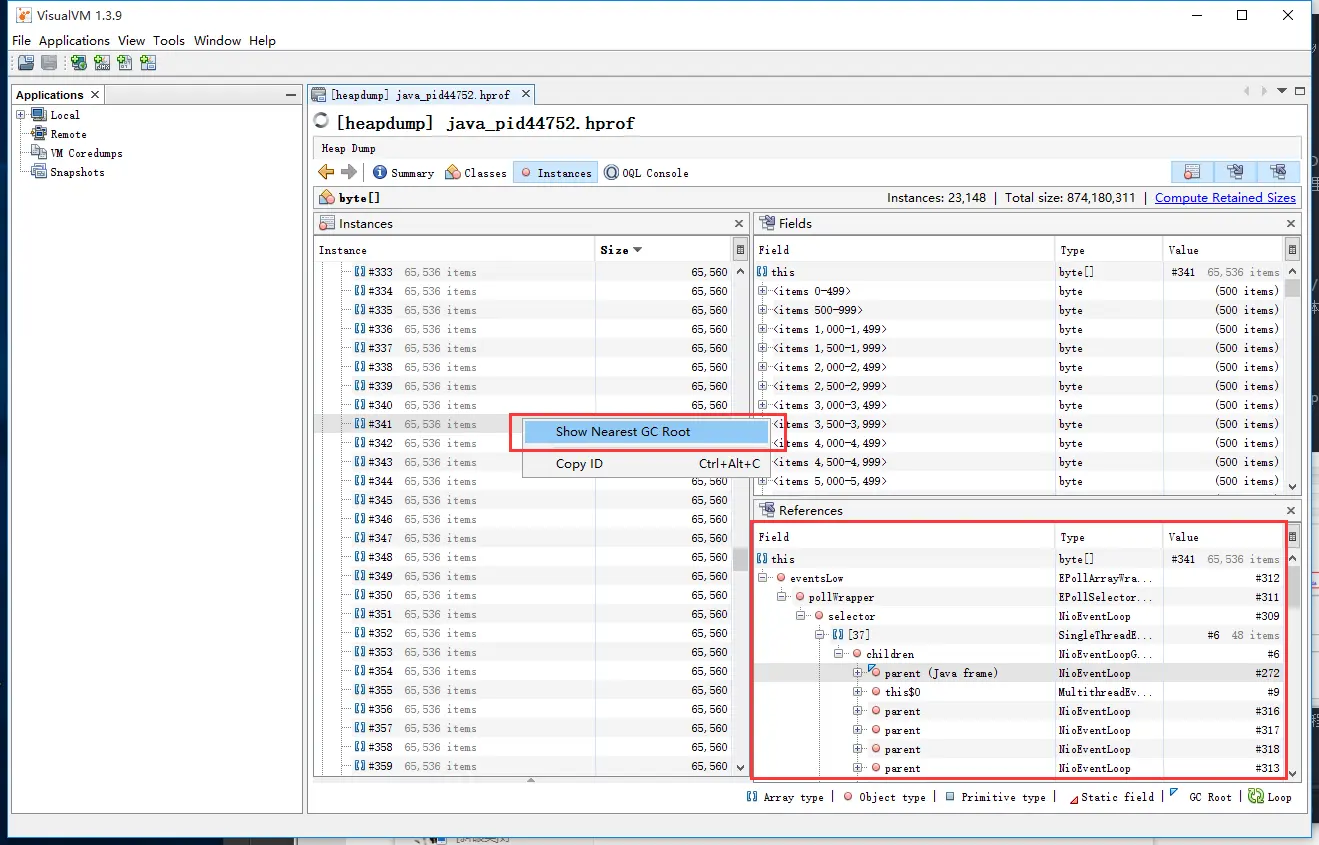Viewport: 1319px width, 845px height.
Task: Close the Applications sidebar tab
Action: coord(95,95)
